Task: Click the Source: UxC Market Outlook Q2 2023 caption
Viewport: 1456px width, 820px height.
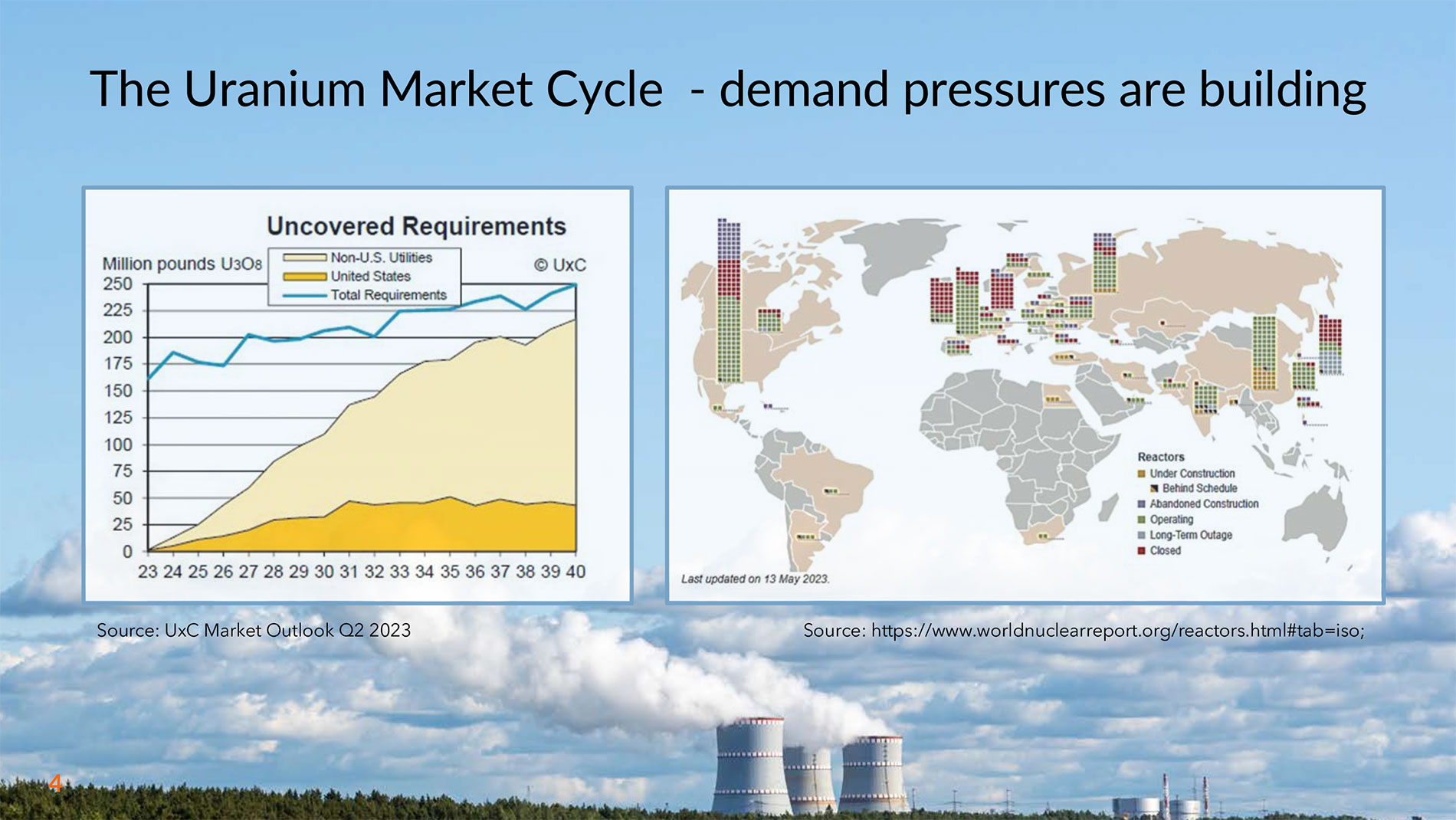Action: pyautogui.click(x=254, y=631)
